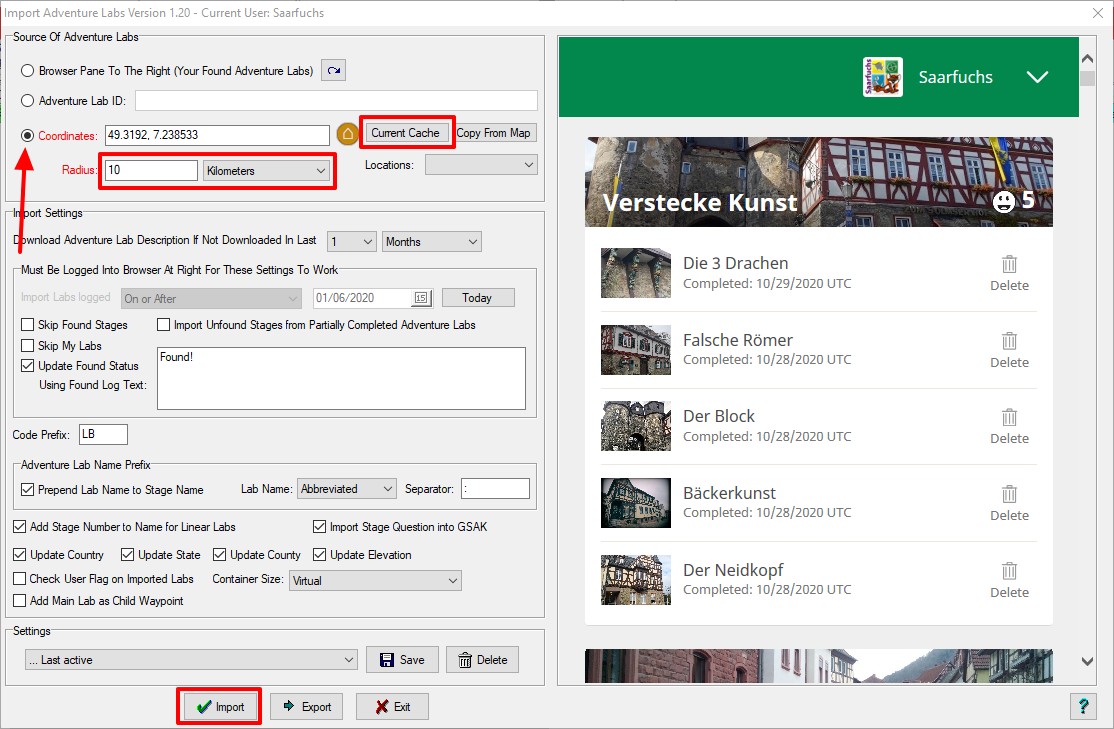
Task: Open Die 3 Drachen thumbnail
Action: (636, 273)
